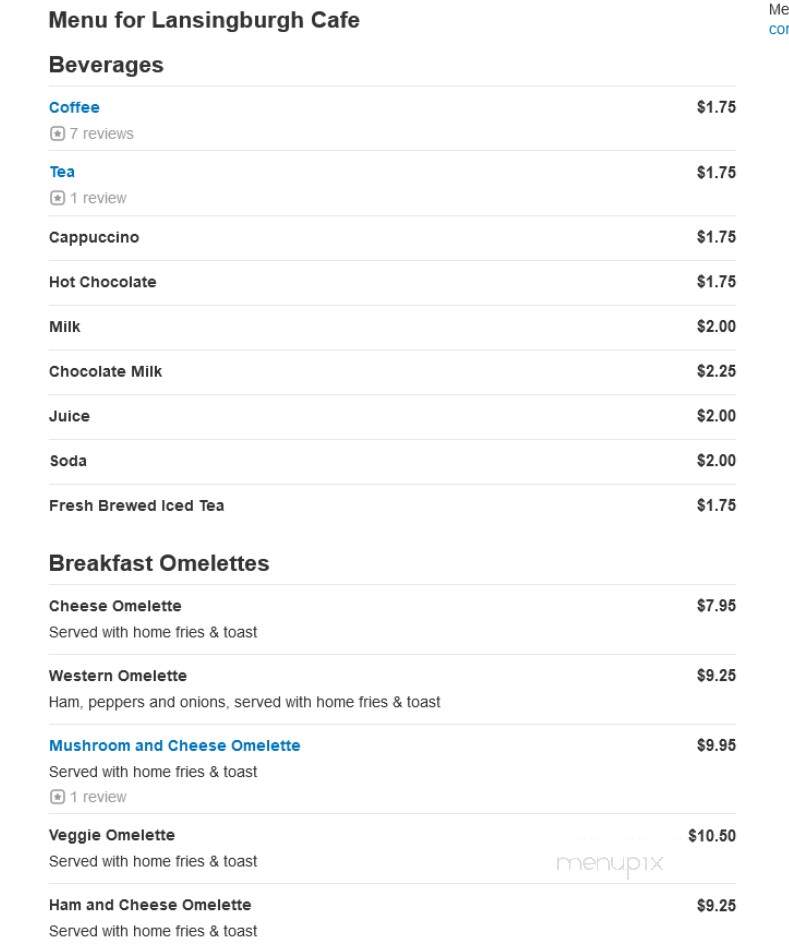Click the star icon under Mushroom and Cheese Omelette

click(57, 797)
